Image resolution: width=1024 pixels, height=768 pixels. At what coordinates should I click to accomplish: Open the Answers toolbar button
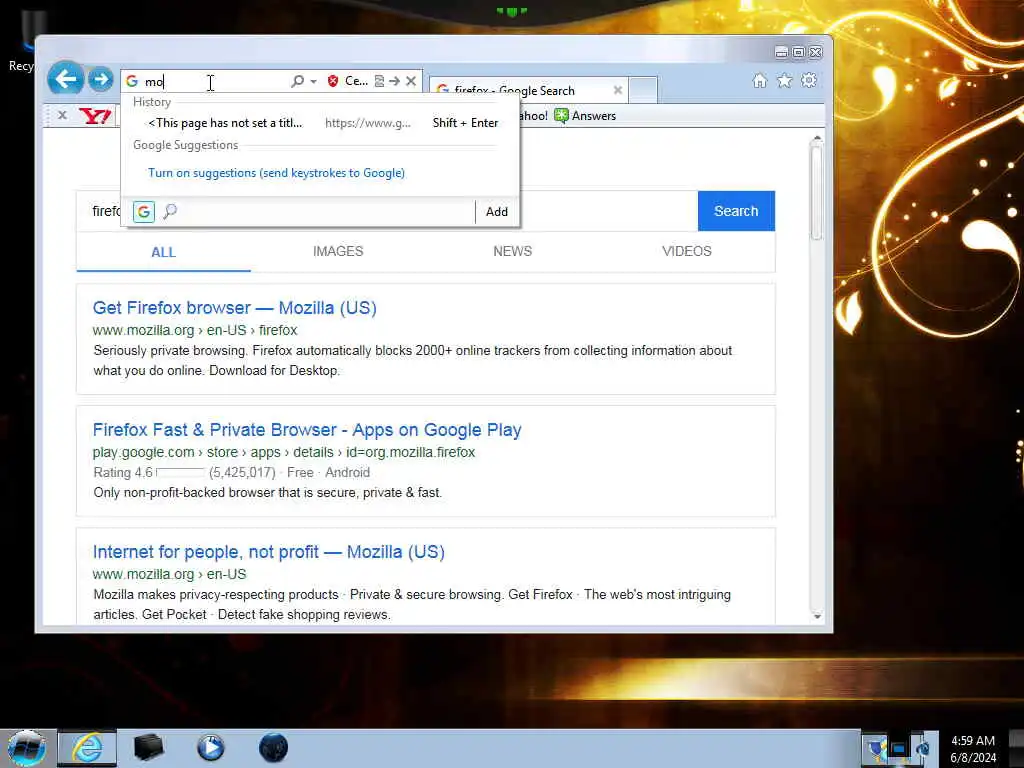click(585, 116)
